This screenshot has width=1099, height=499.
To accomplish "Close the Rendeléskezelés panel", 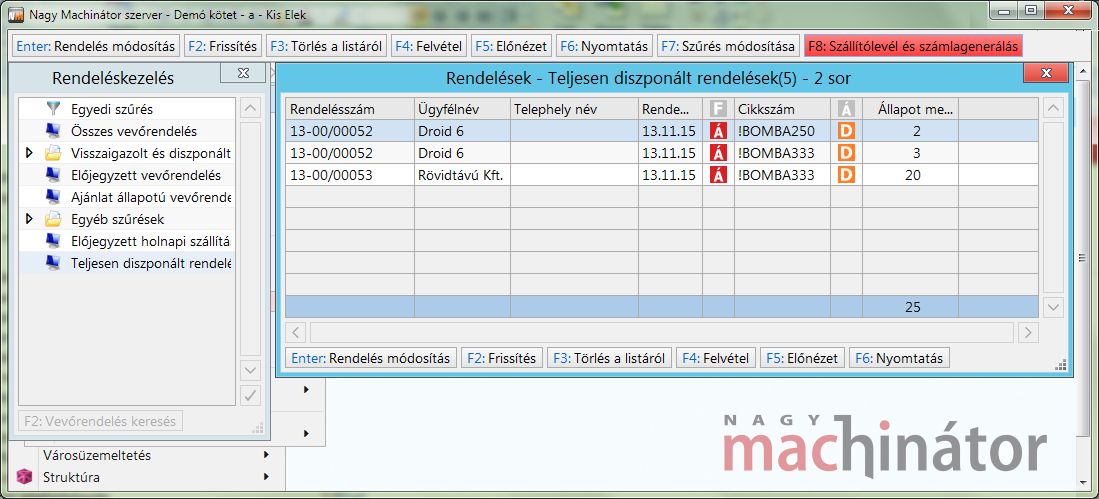I will click(244, 72).
